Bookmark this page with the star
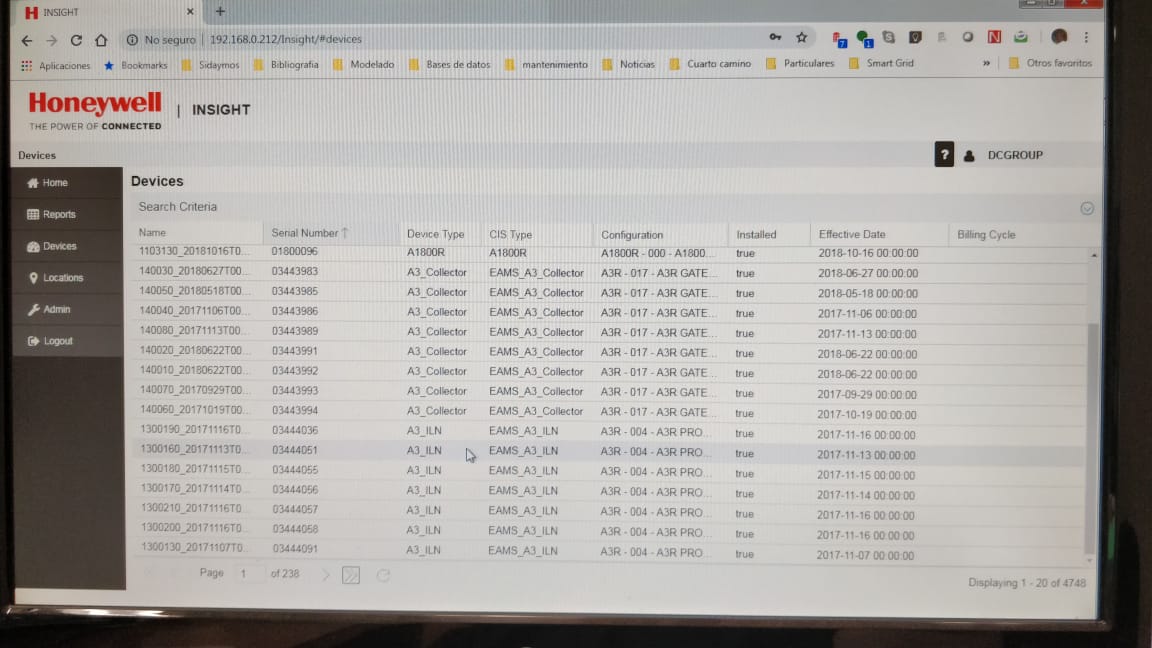The height and width of the screenshot is (648, 1152). click(802, 37)
